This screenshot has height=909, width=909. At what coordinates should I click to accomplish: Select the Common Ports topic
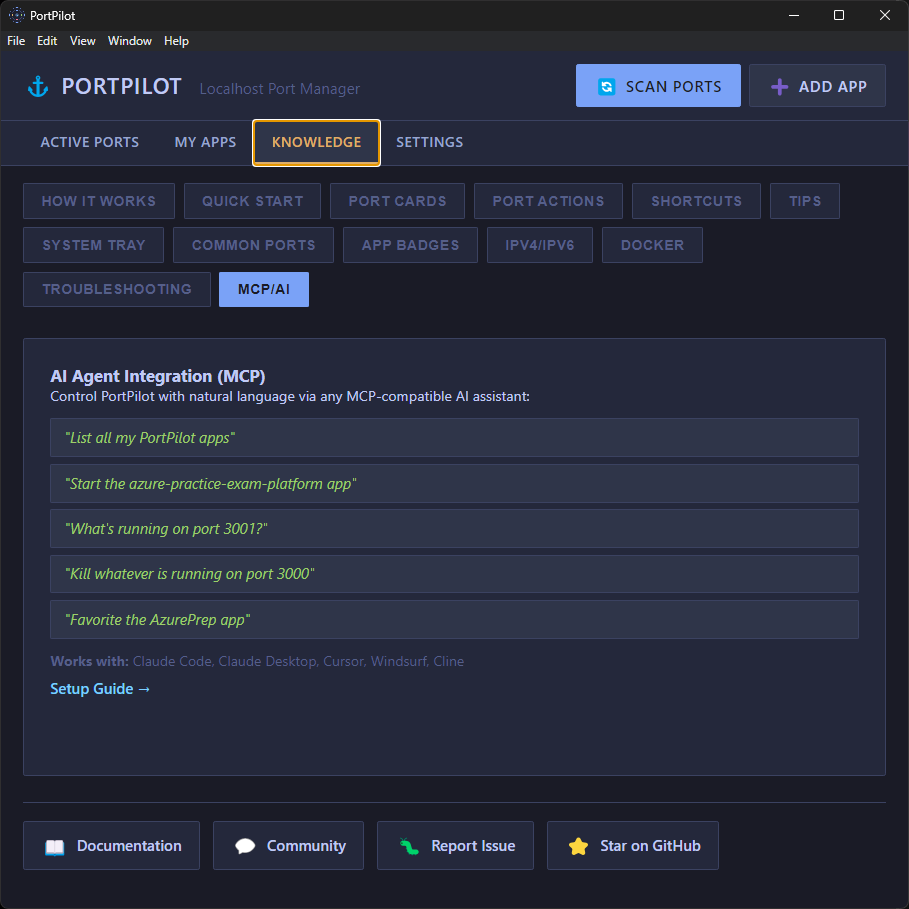[x=253, y=245]
